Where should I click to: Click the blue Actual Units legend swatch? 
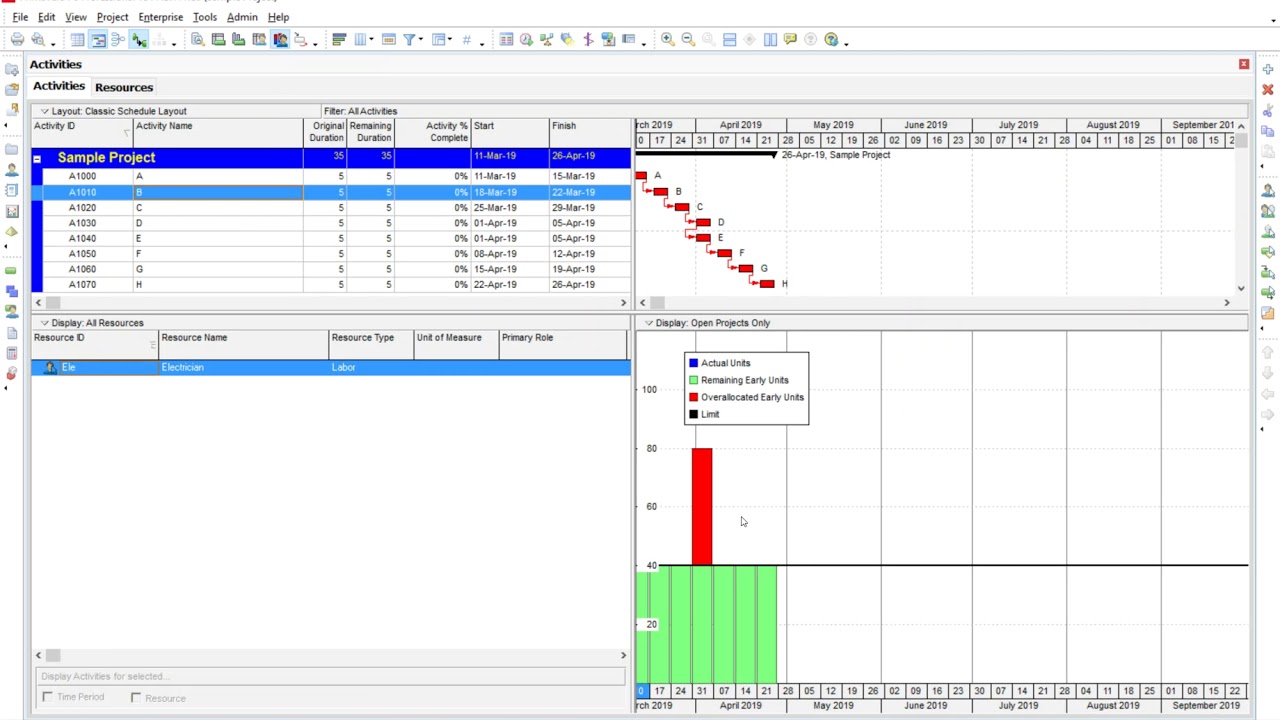[x=693, y=363]
